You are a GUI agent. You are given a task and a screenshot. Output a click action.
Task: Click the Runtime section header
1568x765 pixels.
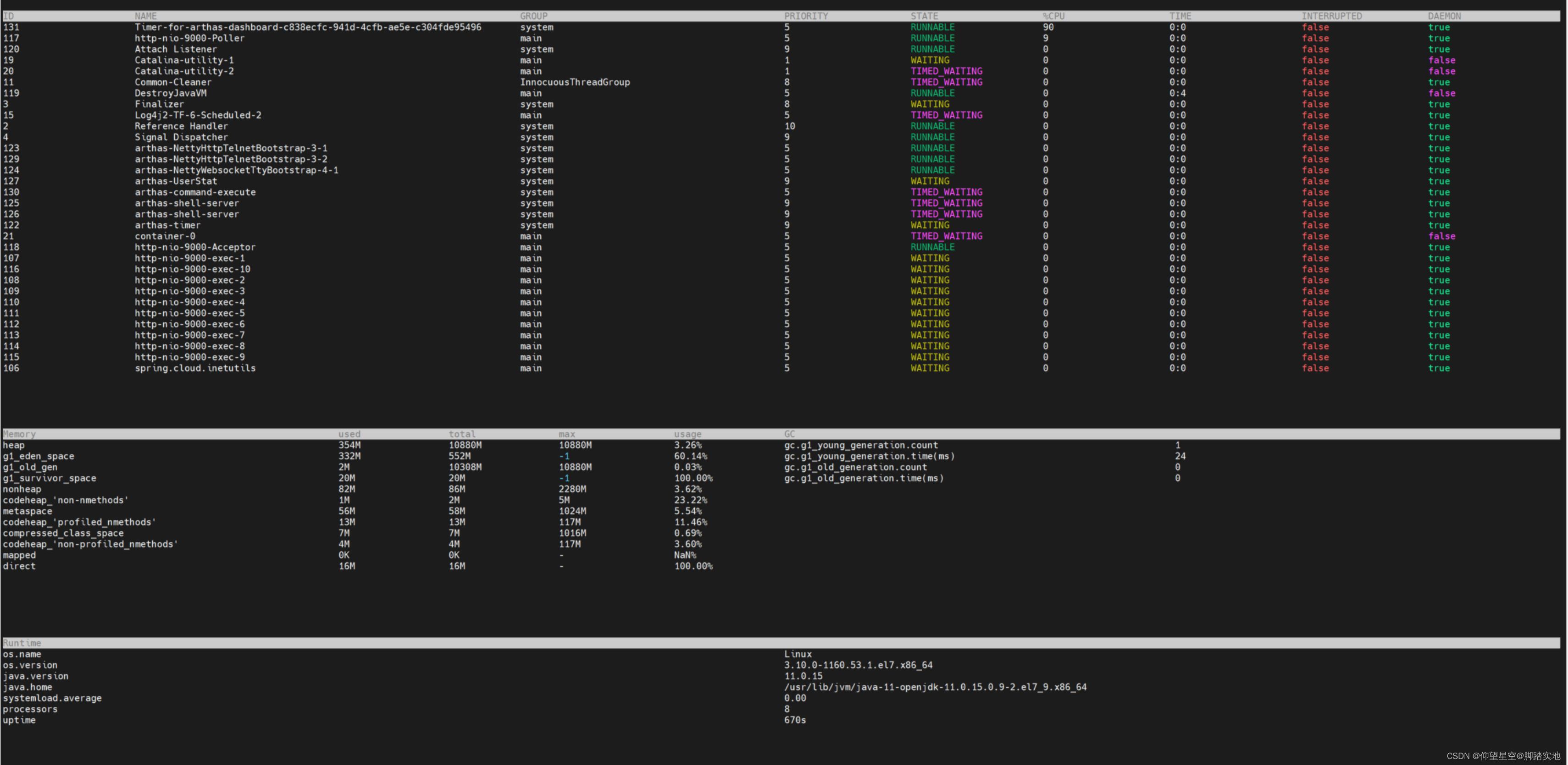(x=22, y=643)
